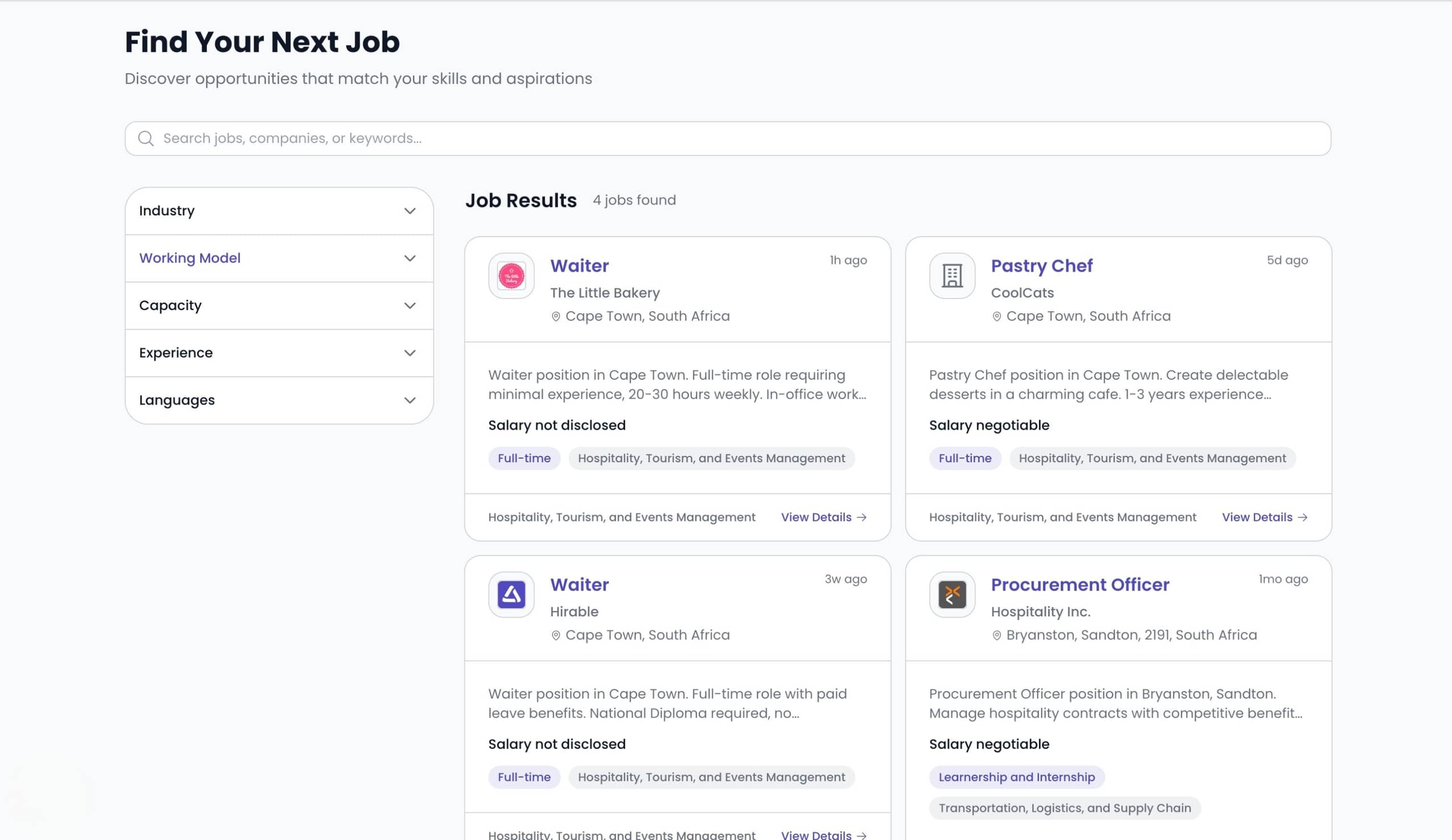Click the Learnership and Internship tag

pos(1016,776)
